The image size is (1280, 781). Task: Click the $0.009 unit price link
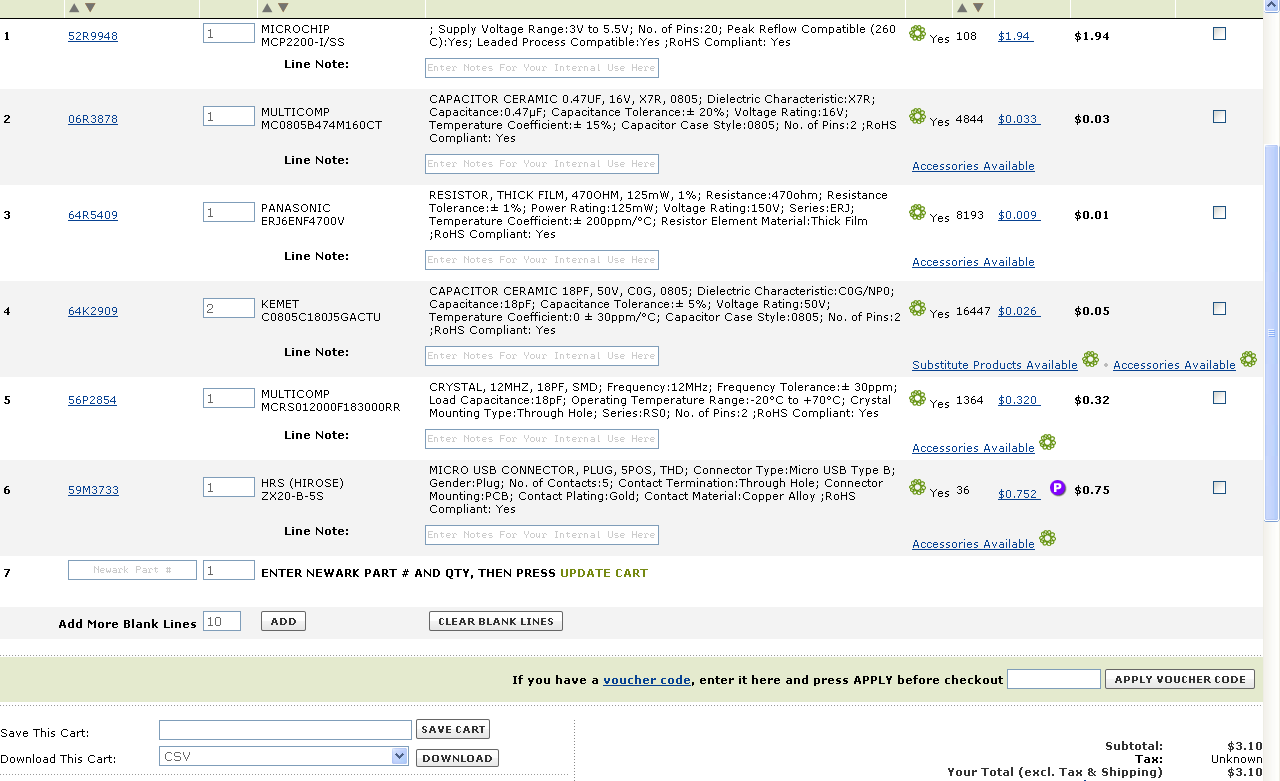[1019, 215]
